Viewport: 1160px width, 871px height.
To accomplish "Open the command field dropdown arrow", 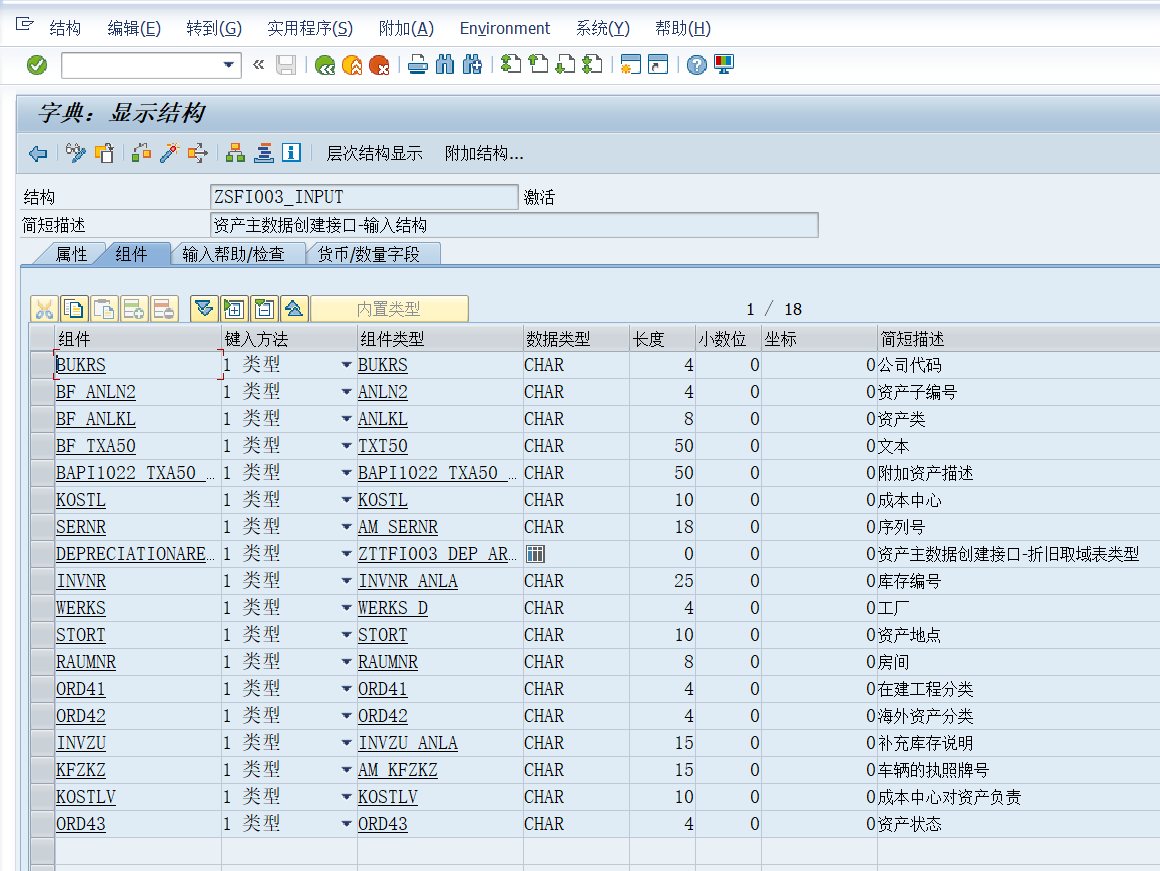I will 229,65.
